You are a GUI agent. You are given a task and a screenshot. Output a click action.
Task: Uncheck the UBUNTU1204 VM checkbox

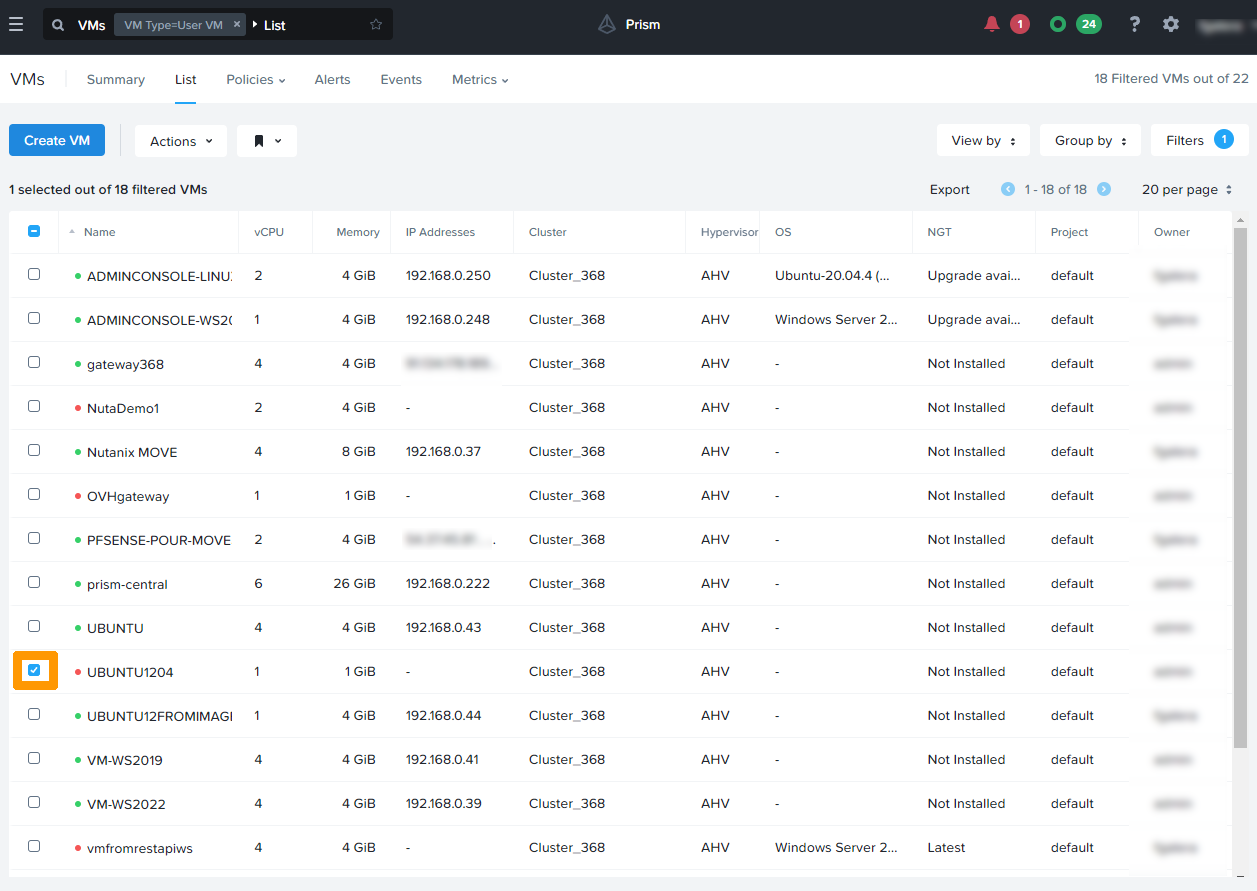coord(34,670)
